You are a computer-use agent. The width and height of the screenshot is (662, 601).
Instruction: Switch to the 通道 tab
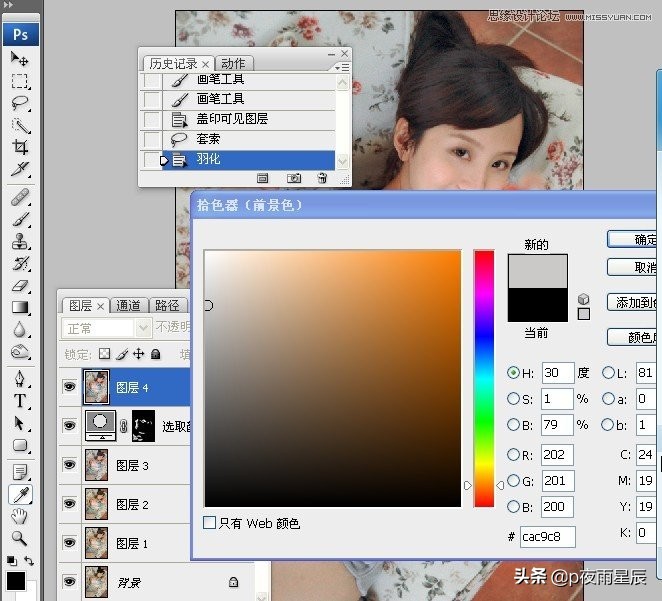point(128,306)
